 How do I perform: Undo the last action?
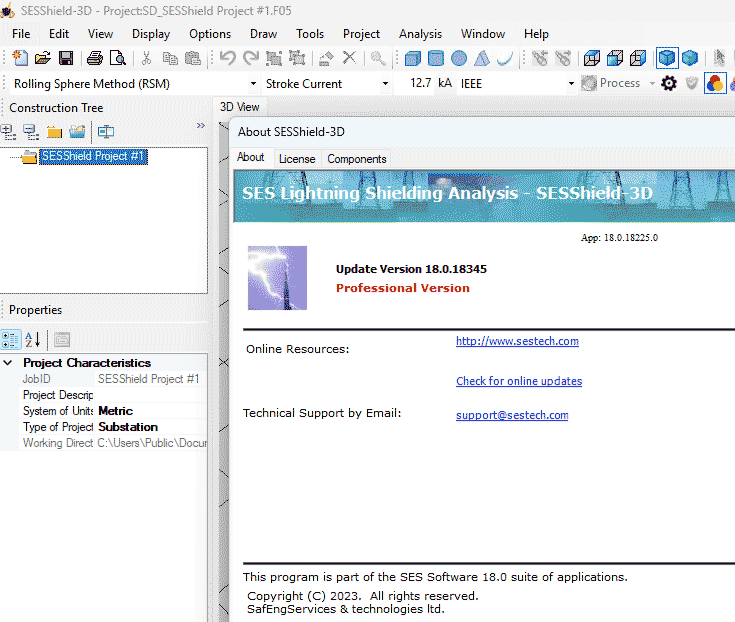click(228, 58)
